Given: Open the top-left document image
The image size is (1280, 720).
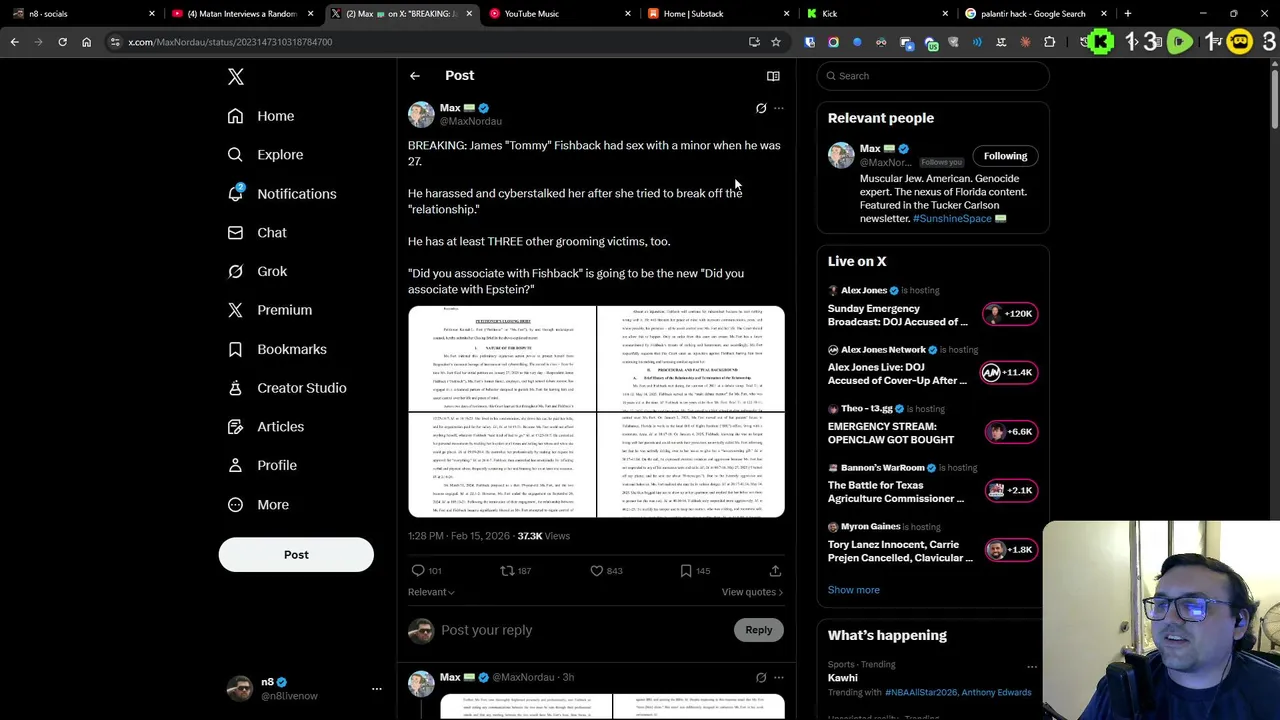Looking at the screenshot, I should point(501,359).
